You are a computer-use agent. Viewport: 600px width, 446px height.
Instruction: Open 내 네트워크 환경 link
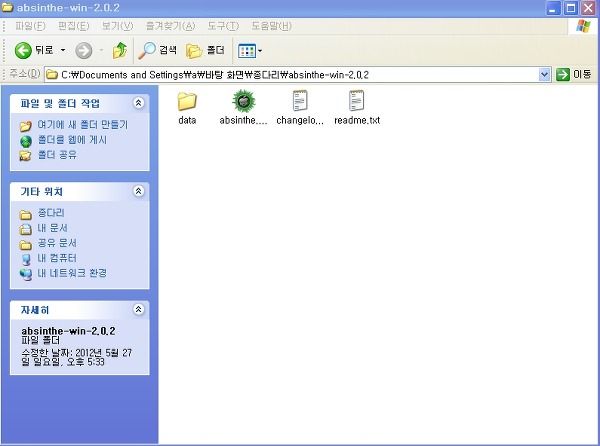tap(72, 273)
